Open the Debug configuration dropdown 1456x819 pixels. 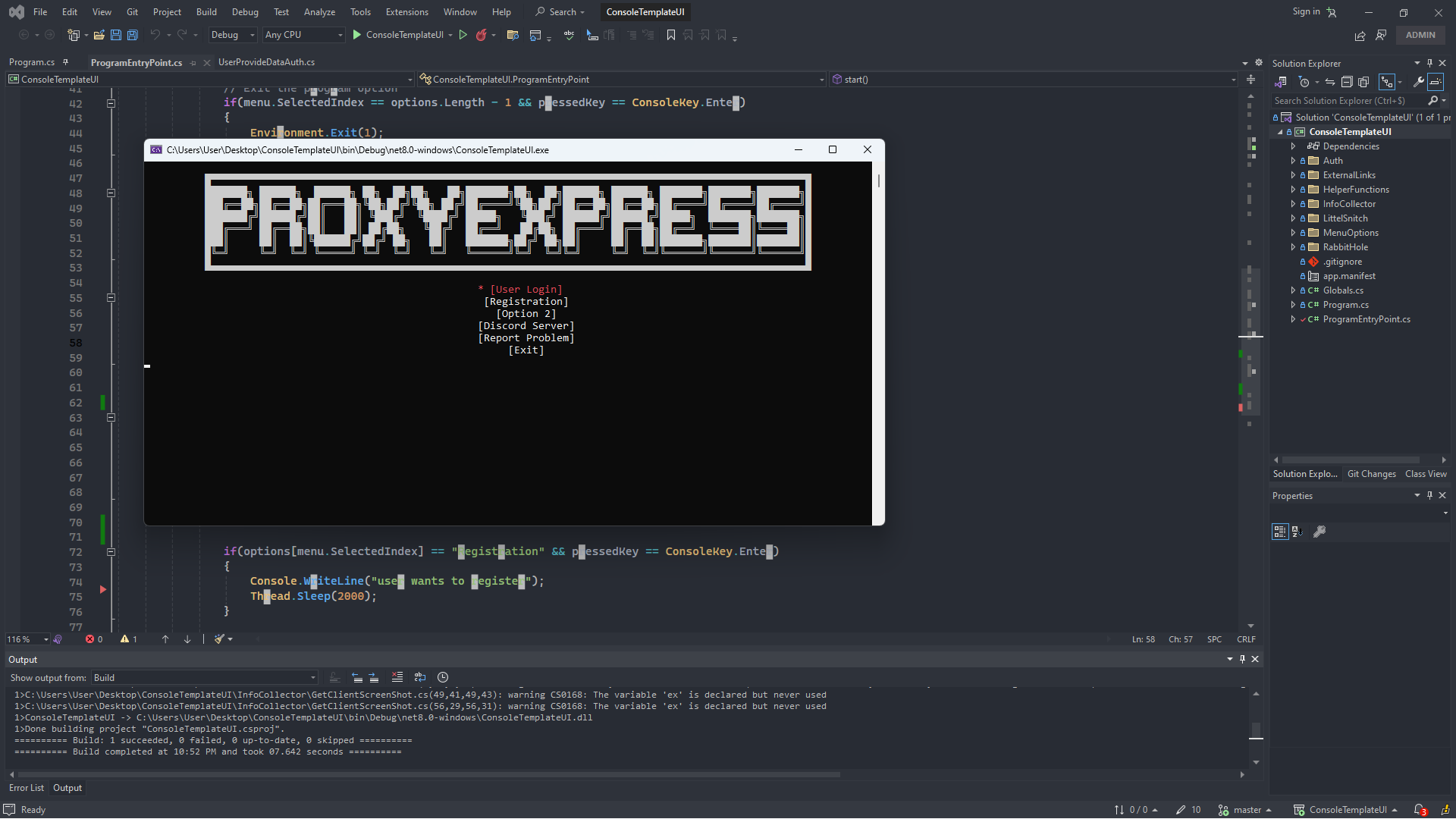tap(232, 35)
